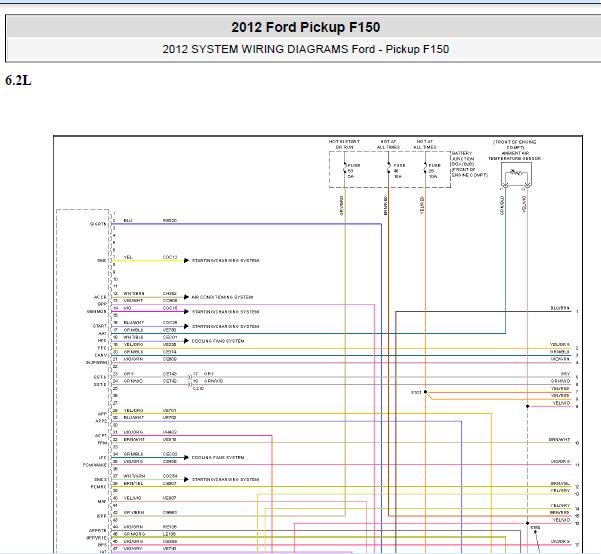
Task: Click the blue pin 2 wire in the diagram
Action: 245,224
